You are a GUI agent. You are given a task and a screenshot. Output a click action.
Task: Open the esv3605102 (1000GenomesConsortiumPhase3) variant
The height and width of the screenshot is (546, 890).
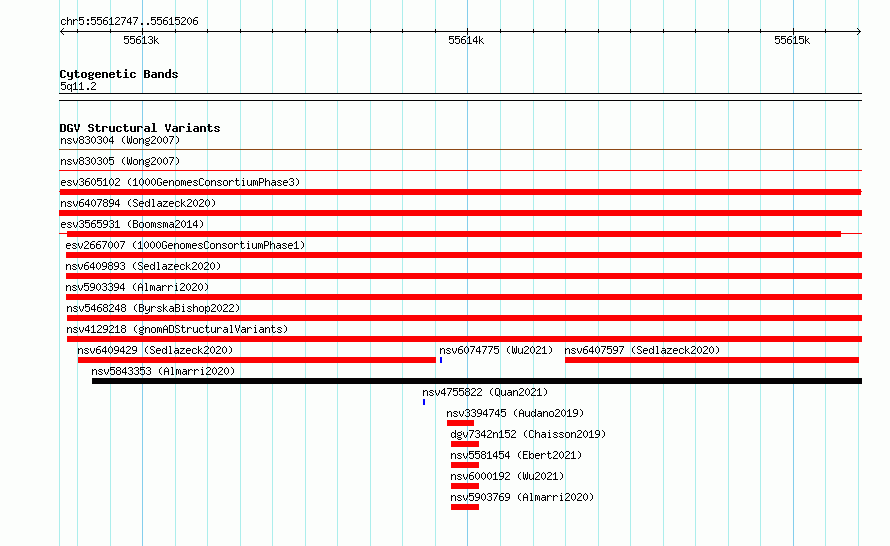click(x=180, y=182)
